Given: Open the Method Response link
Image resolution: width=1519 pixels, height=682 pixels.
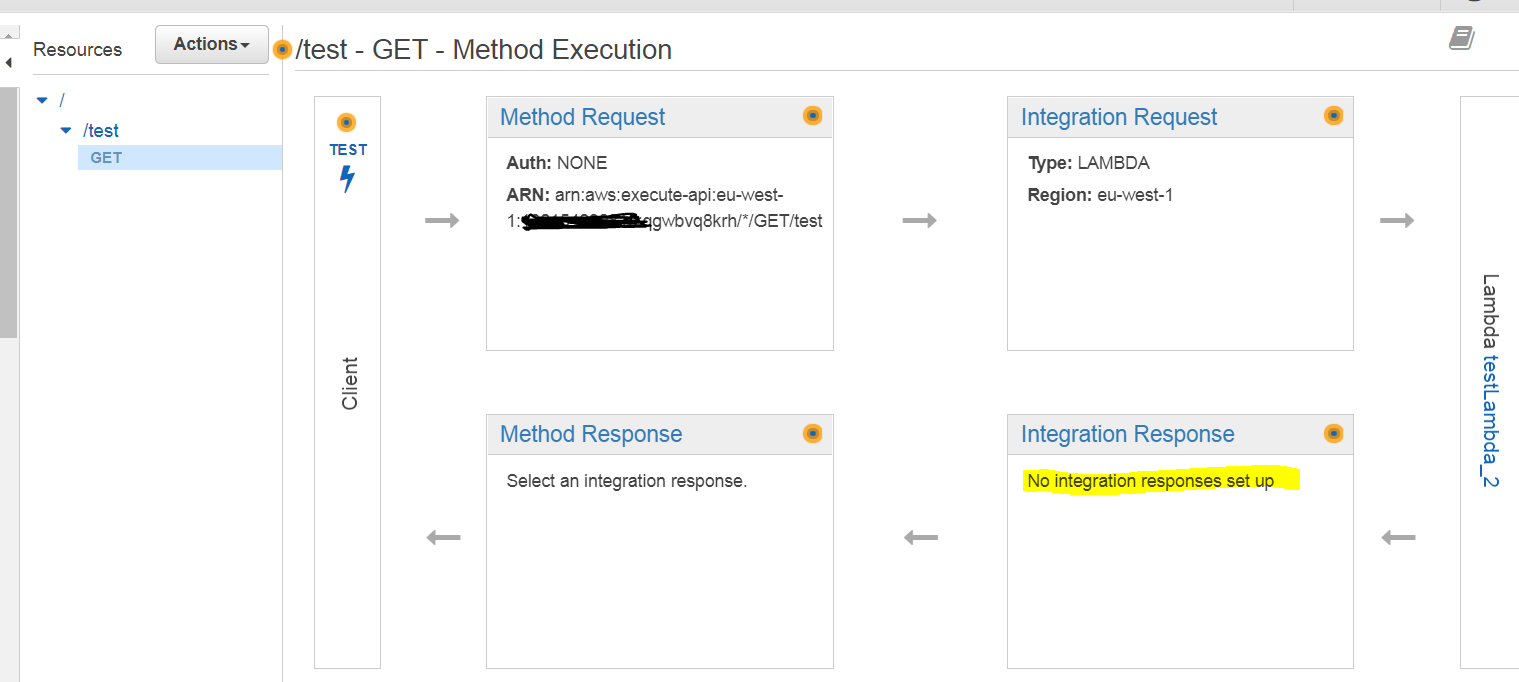Looking at the screenshot, I should 591,434.
